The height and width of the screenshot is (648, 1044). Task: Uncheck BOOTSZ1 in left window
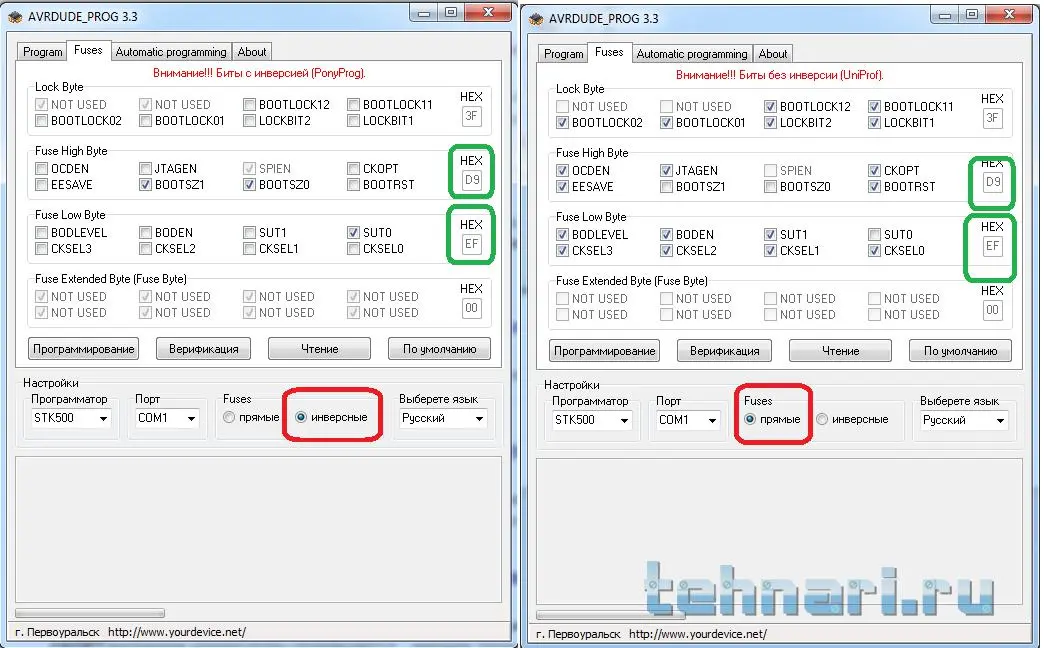pos(145,184)
